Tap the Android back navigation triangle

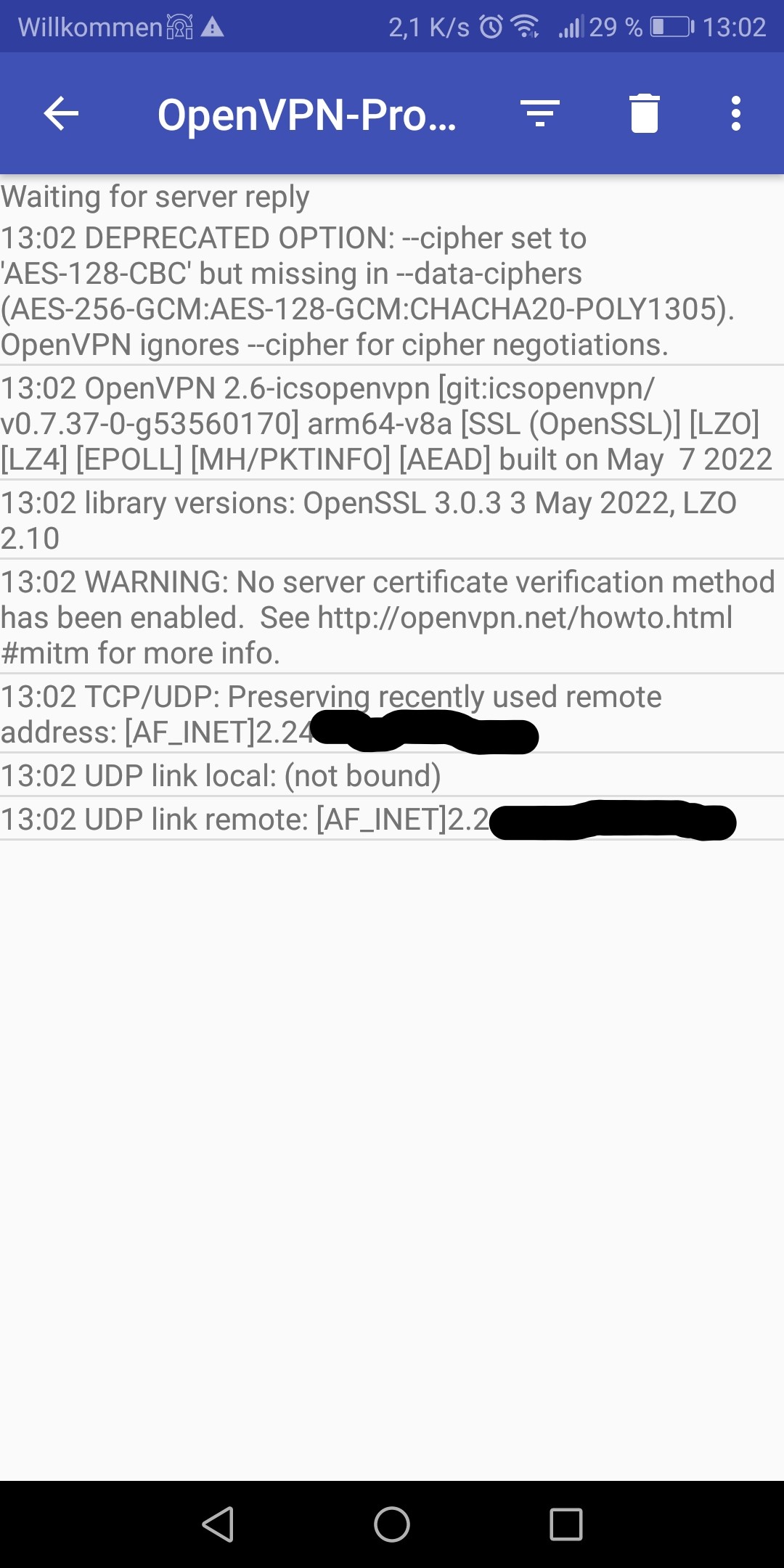pyautogui.click(x=218, y=1524)
